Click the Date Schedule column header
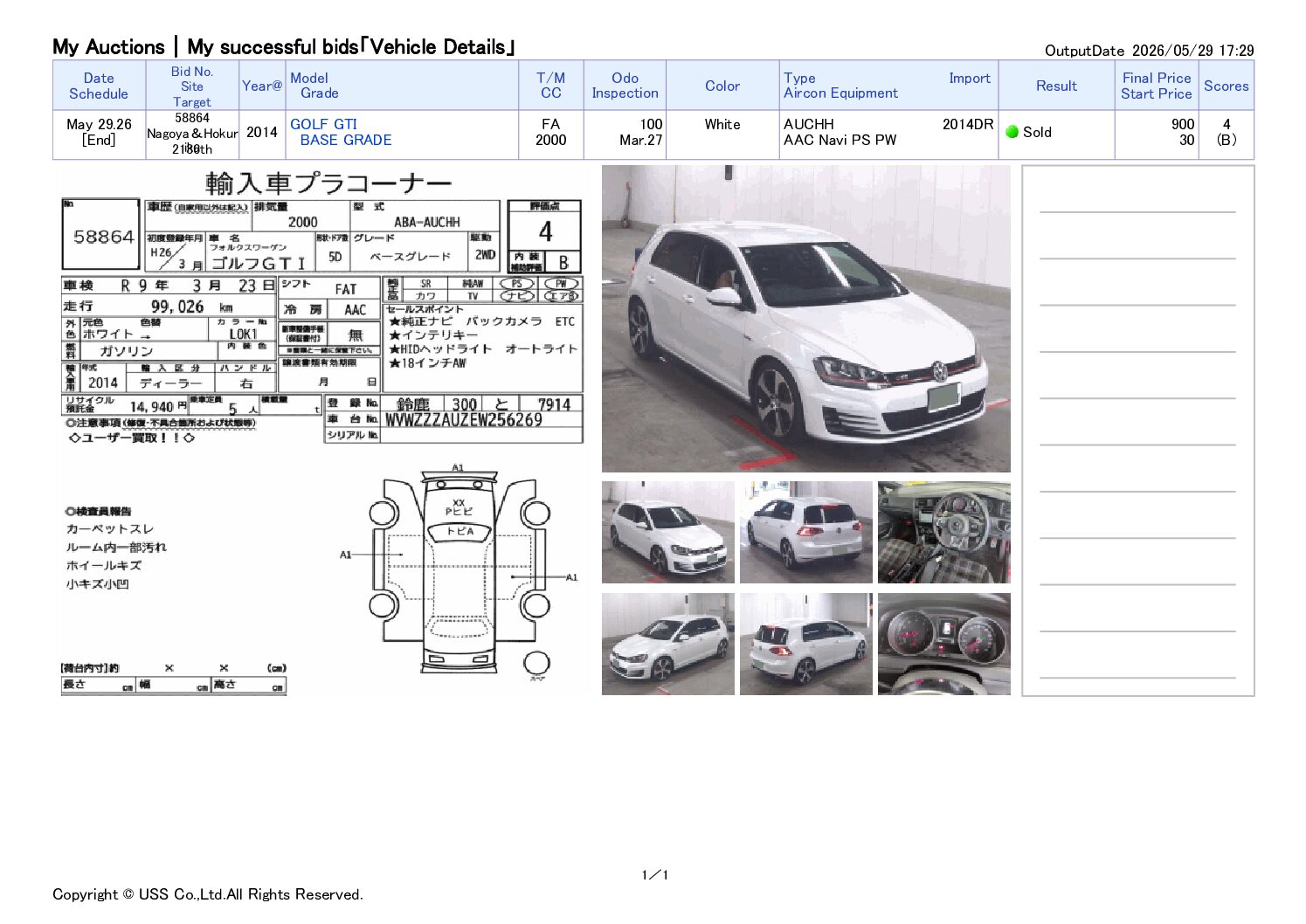 pyautogui.click(x=99, y=86)
